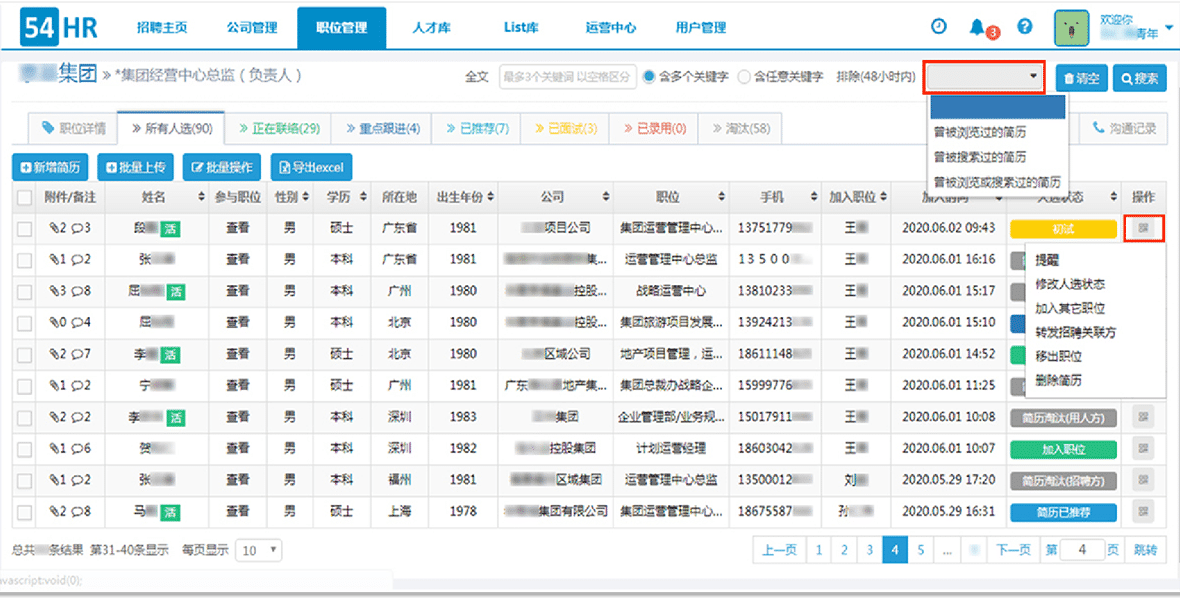Open attachments paperclip in 宁's row
This screenshot has width=1180, height=600.
54,385
